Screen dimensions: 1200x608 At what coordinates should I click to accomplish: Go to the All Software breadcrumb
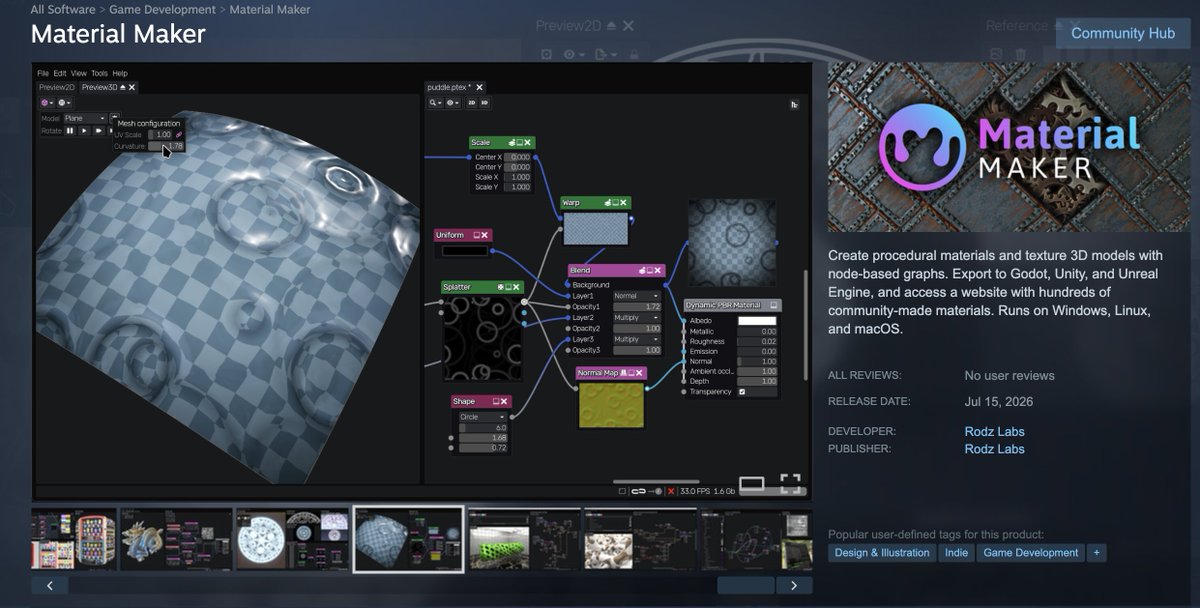point(63,9)
